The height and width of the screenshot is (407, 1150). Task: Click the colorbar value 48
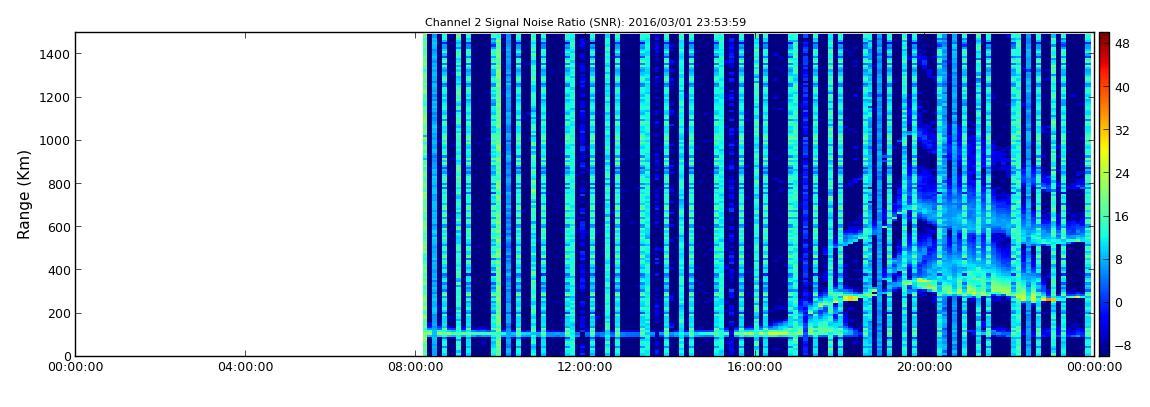tap(1122, 44)
